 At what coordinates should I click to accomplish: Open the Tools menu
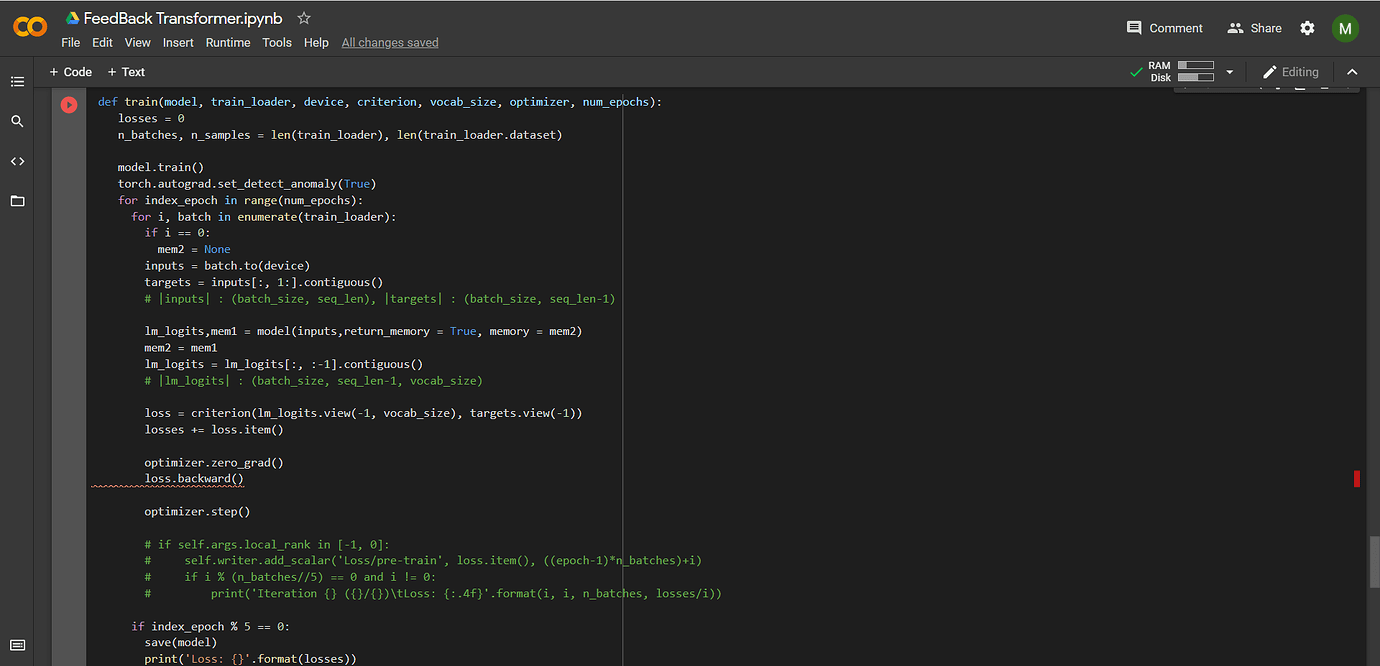tap(277, 43)
